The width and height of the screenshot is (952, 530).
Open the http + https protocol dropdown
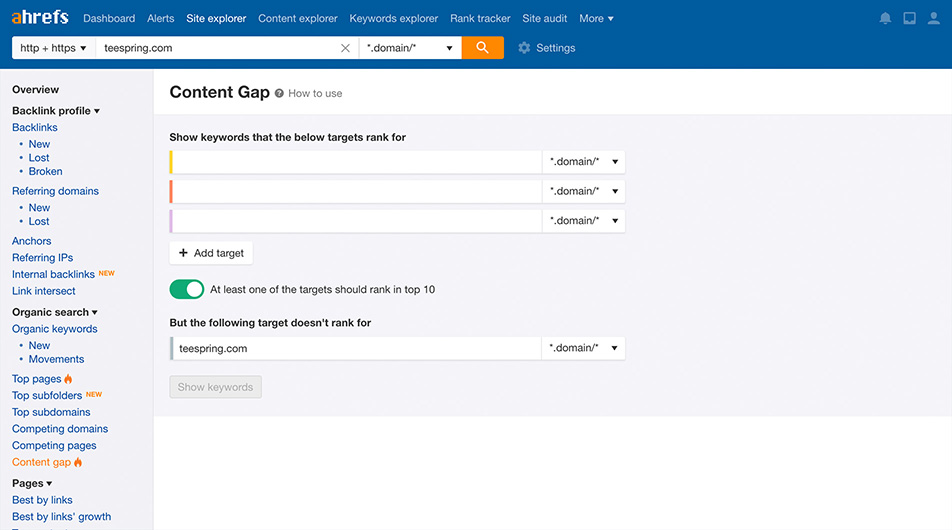(54, 48)
